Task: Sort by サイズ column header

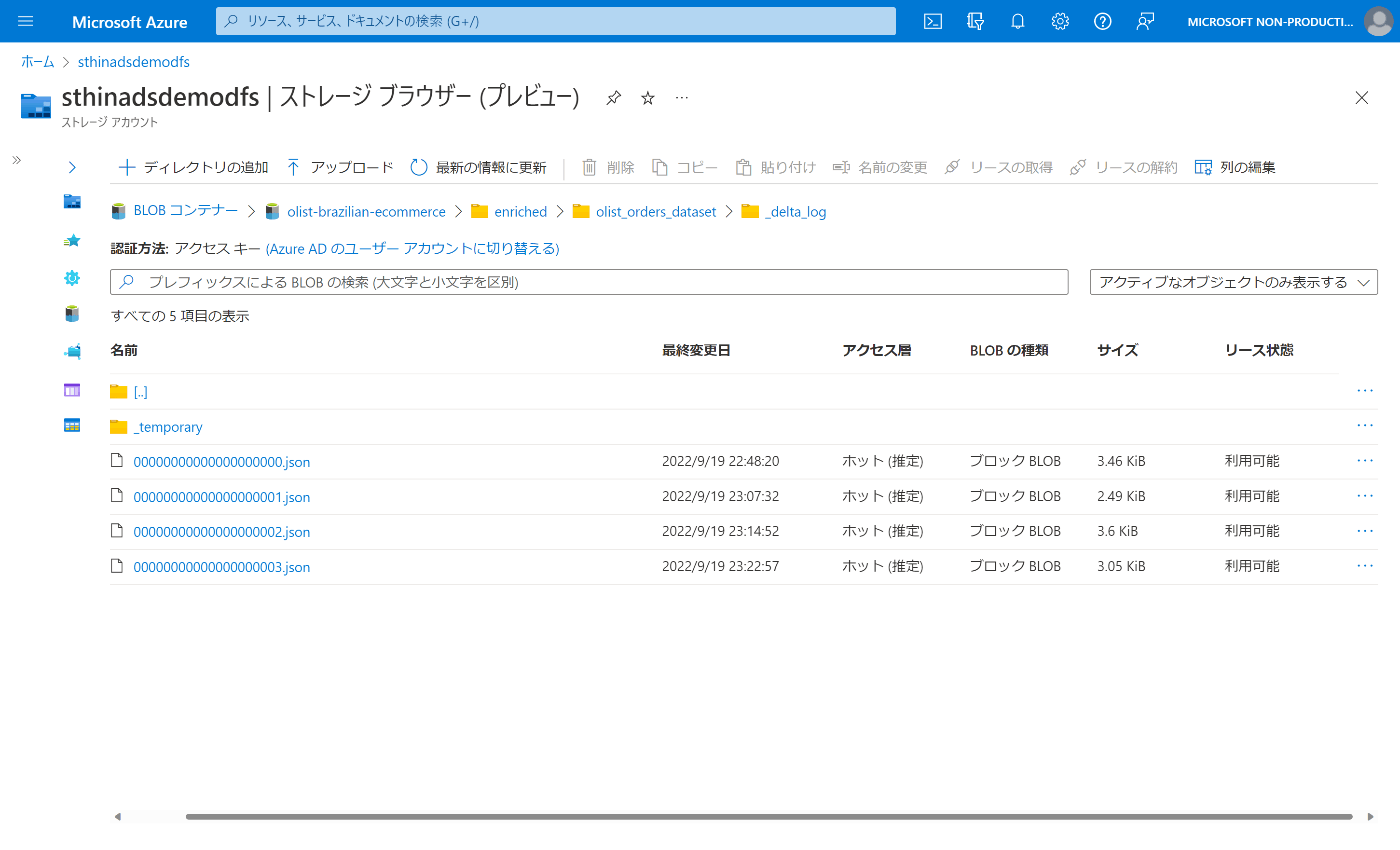Action: coord(1117,350)
